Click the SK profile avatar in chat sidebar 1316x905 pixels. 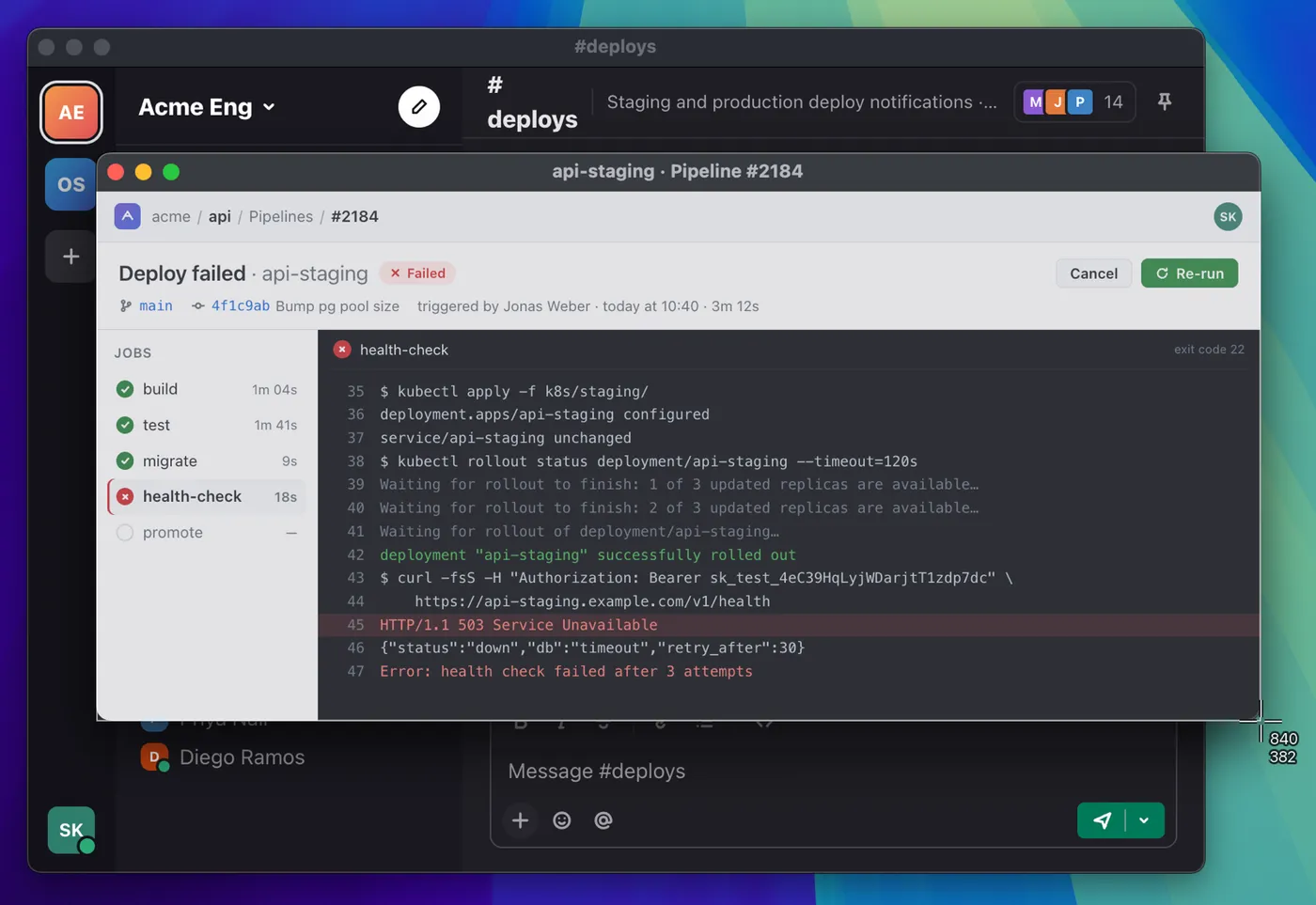coord(71,830)
